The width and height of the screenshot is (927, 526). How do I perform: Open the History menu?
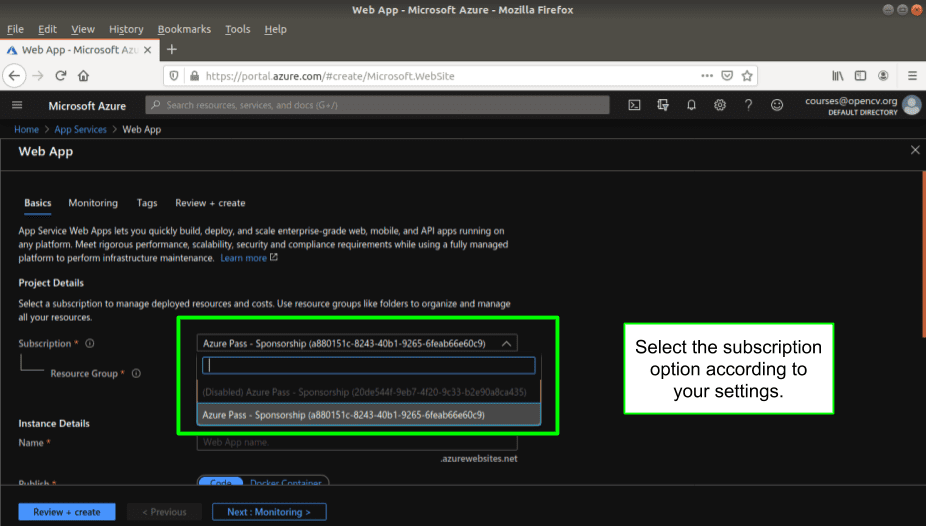[x=126, y=29]
